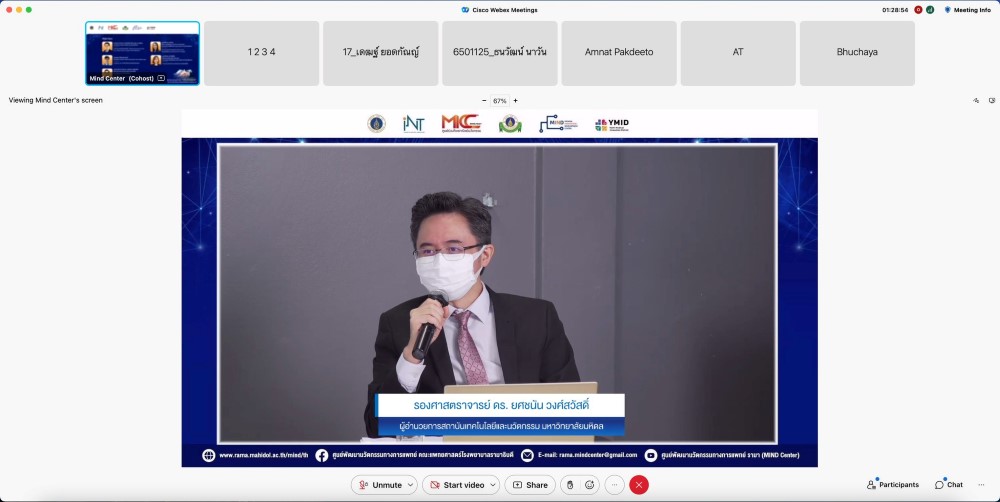
Task: Open audio options arrow beside Unmute
Action: point(410,485)
